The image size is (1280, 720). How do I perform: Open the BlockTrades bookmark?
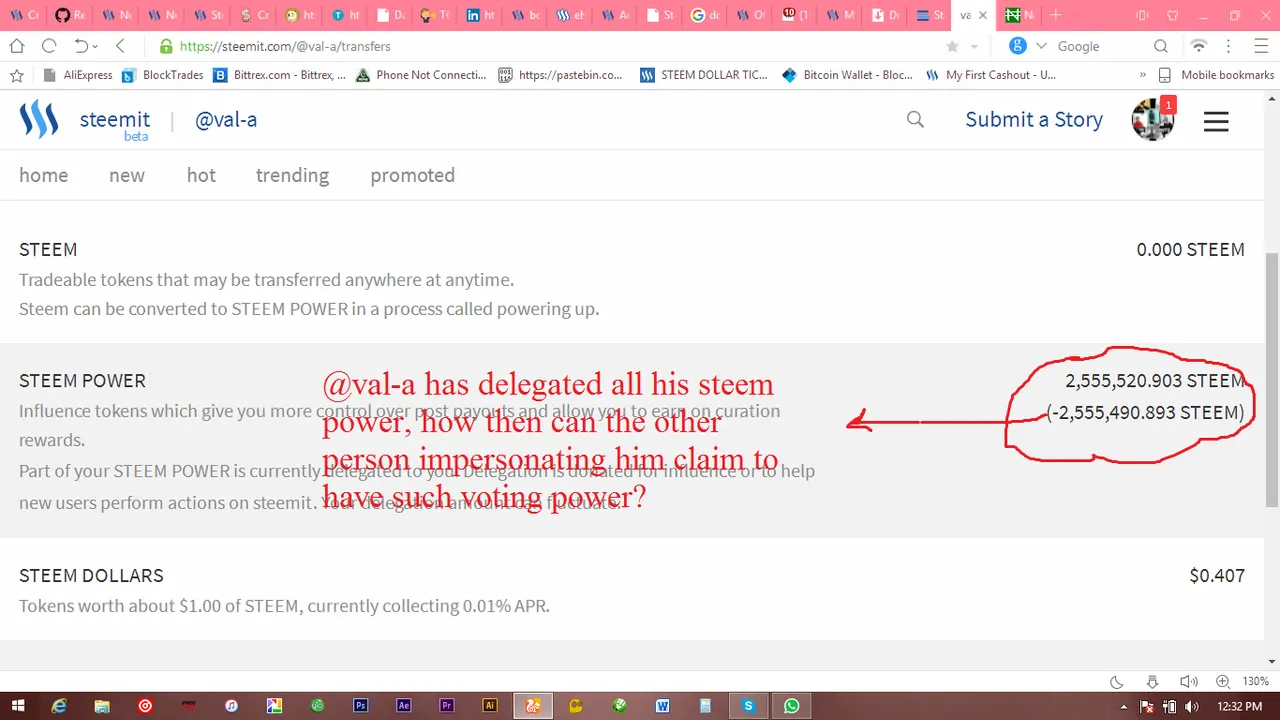163,75
